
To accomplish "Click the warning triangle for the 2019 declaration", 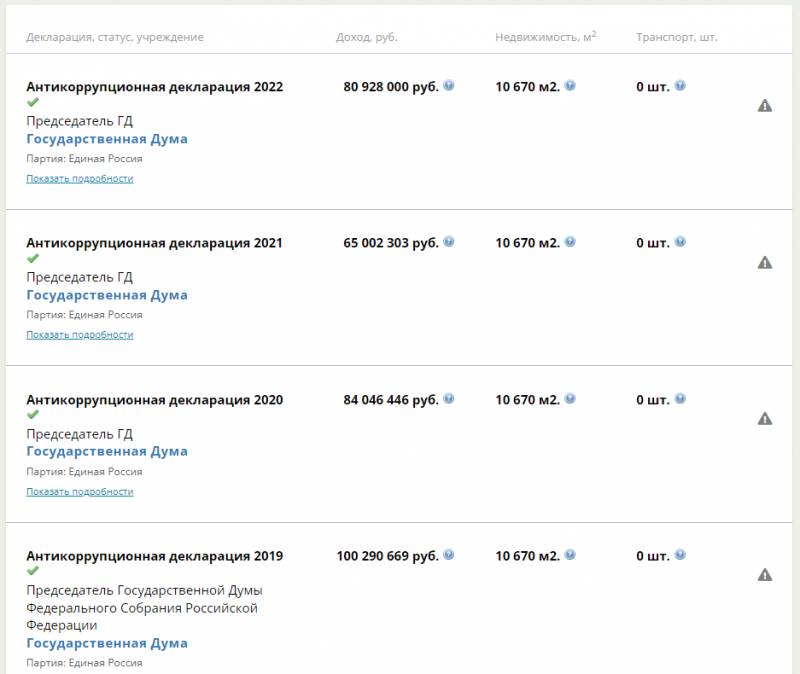I will pos(765,575).
